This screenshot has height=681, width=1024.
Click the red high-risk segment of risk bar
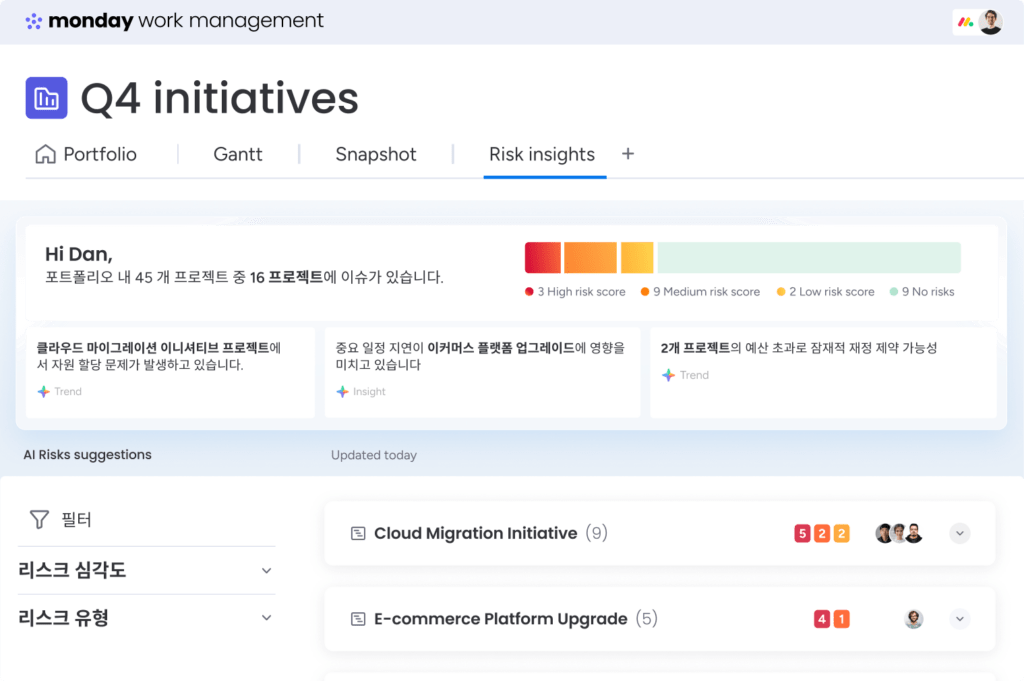pyautogui.click(x=542, y=258)
